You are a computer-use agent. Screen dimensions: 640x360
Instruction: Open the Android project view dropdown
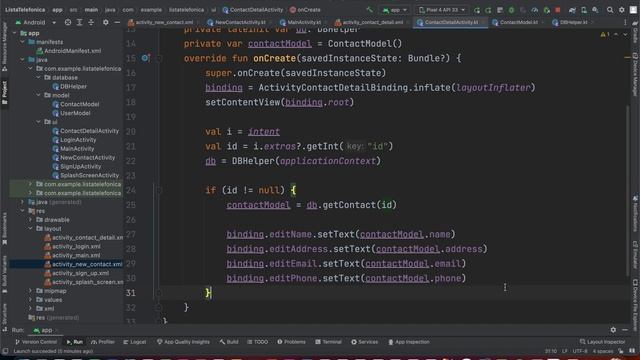pyautogui.click(x=36, y=22)
